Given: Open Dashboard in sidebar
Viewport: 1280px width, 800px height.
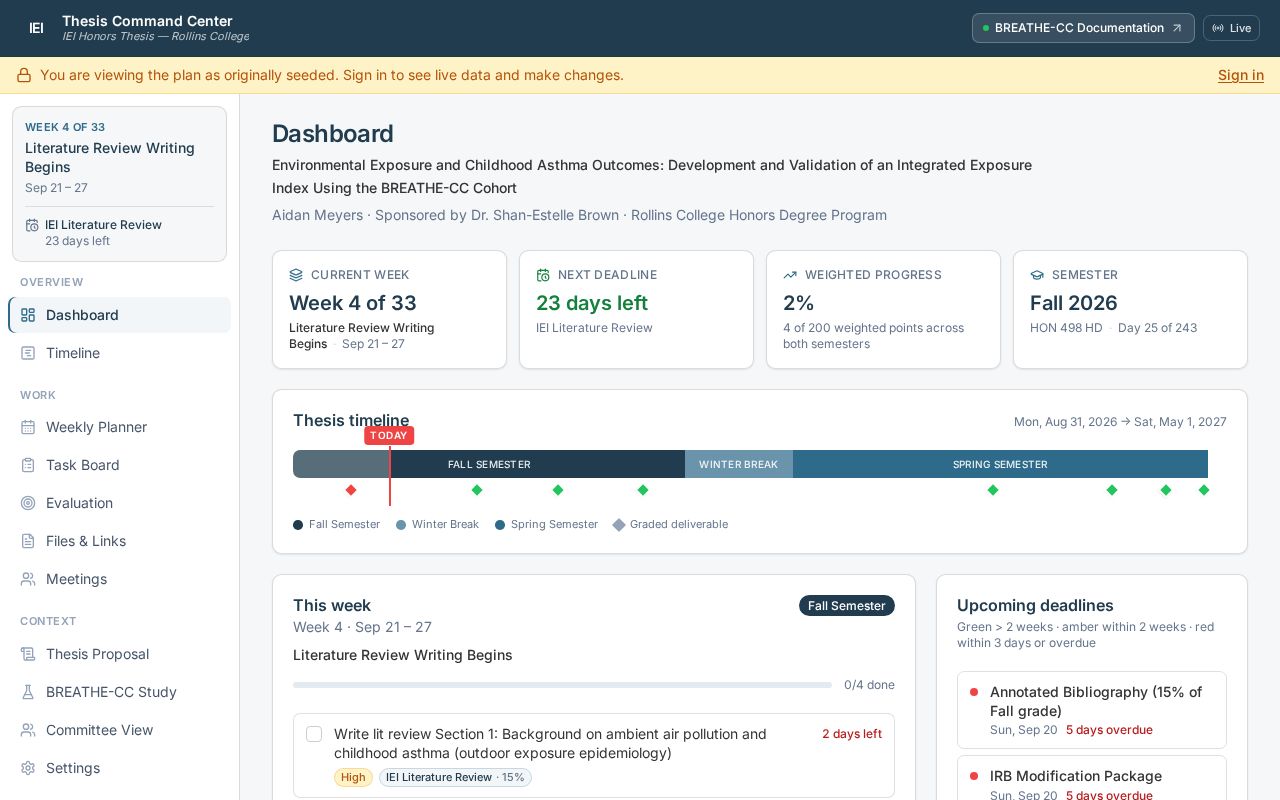Looking at the screenshot, I should pyautogui.click(x=119, y=315).
